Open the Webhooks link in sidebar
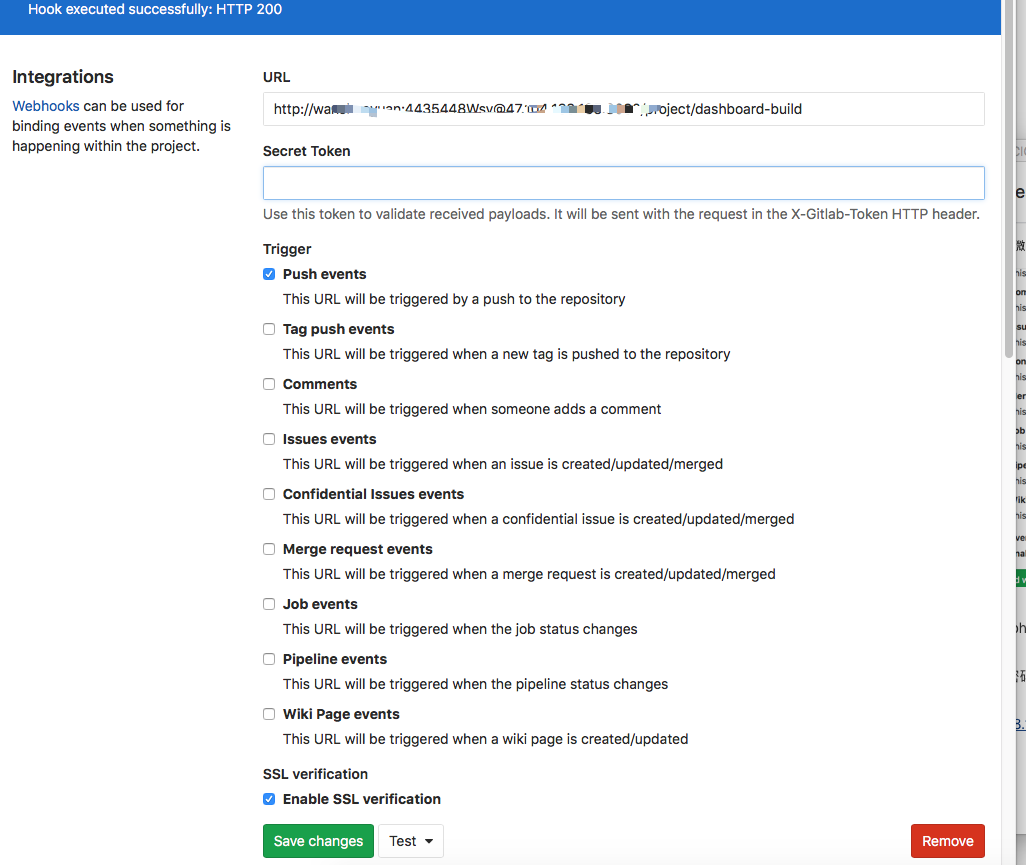 [x=46, y=106]
